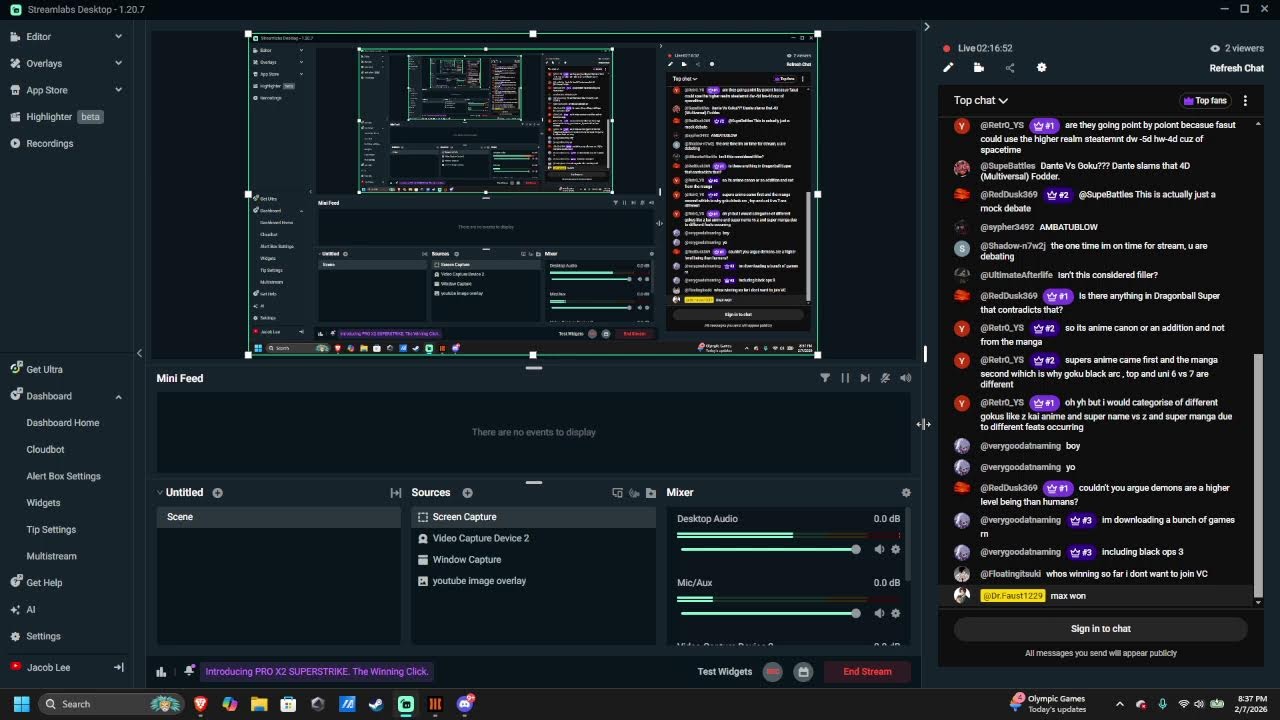
Task: Open Cloudbot settings
Action: click(45, 450)
